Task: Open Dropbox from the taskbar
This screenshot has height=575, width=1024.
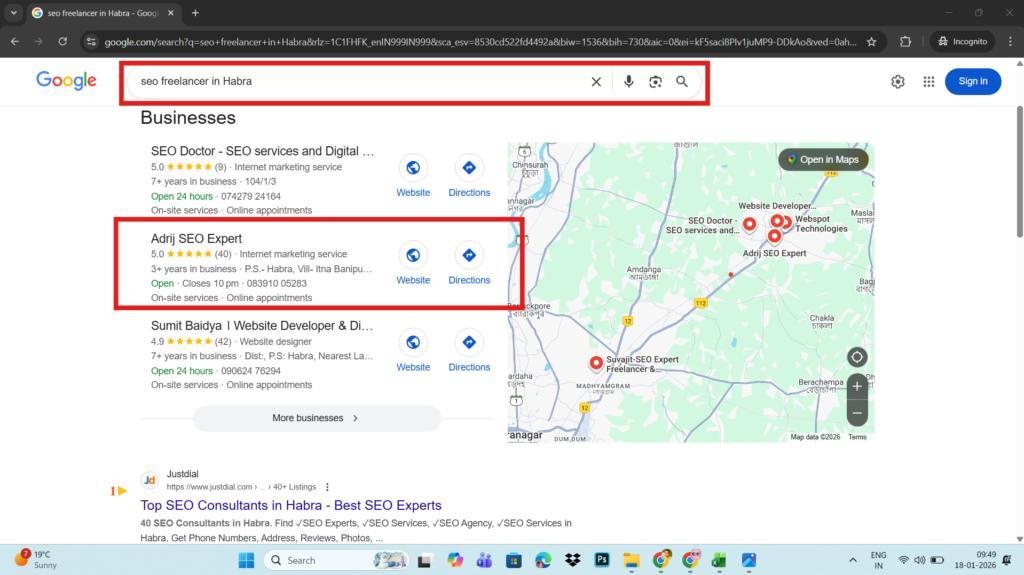Action: (573, 560)
